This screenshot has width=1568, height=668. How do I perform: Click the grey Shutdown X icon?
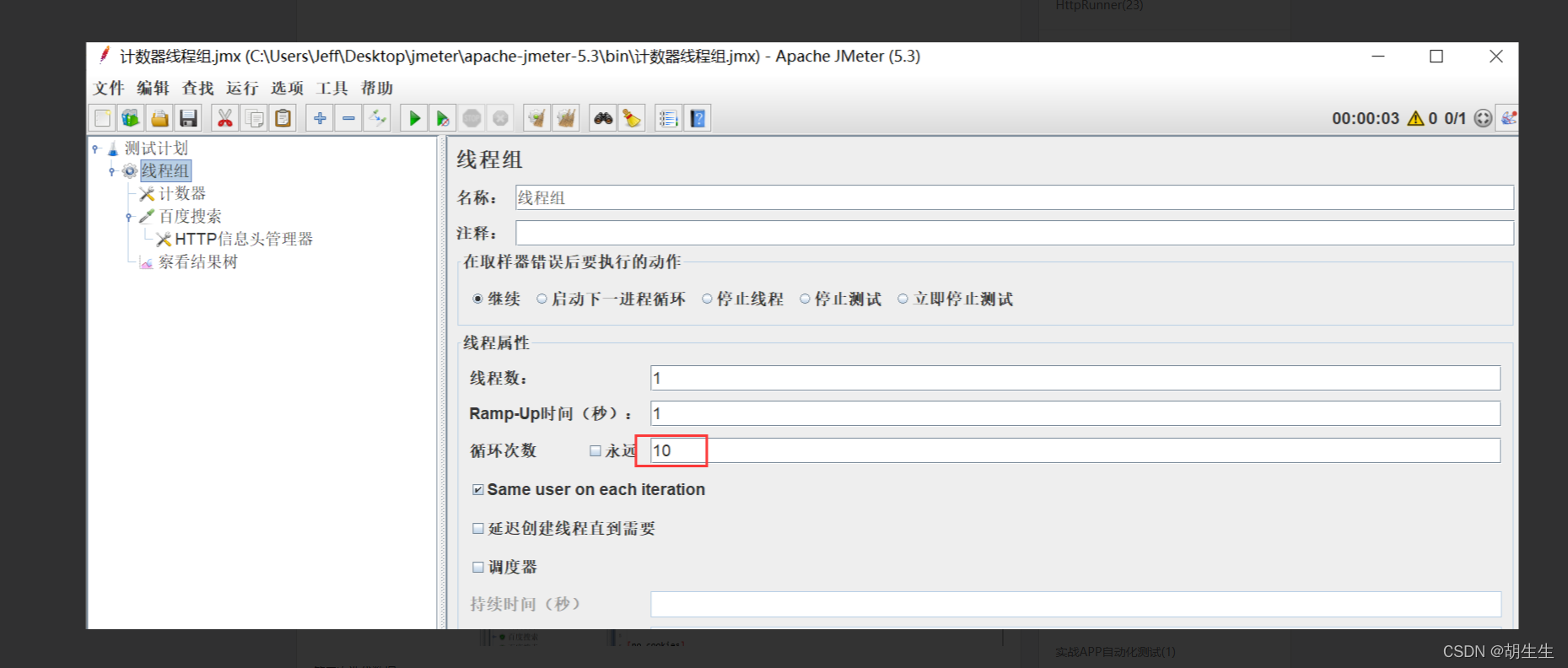(x=500, y=118)
